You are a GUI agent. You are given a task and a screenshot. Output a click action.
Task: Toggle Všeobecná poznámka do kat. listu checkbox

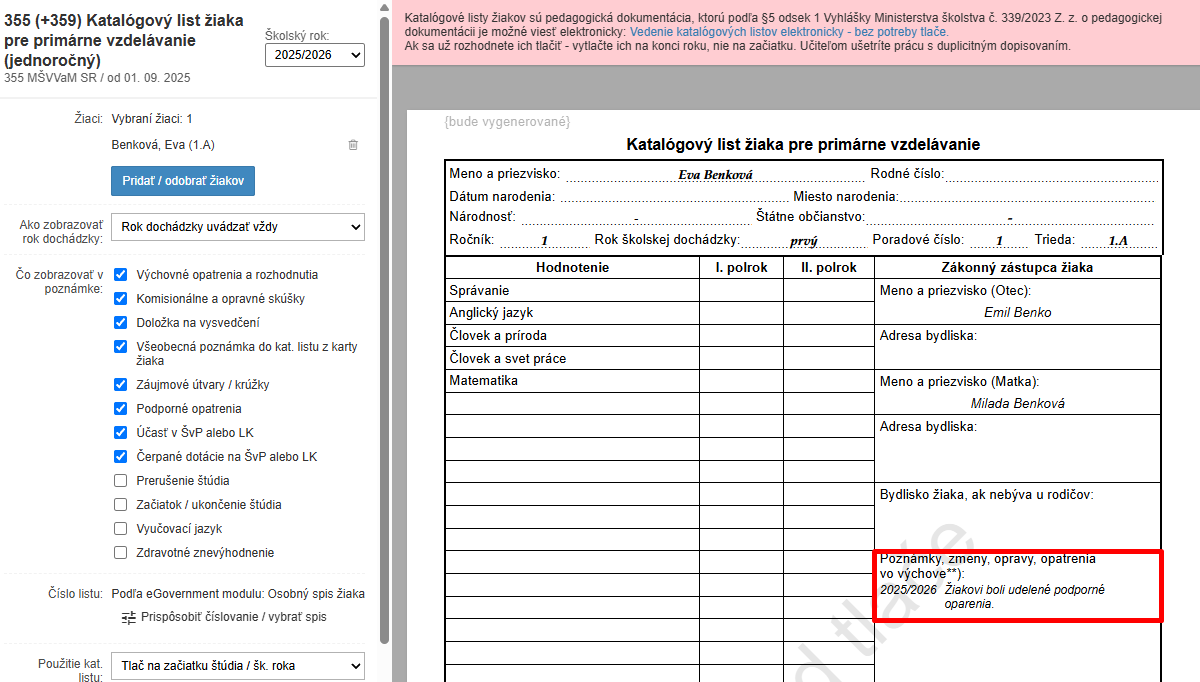coord(120,346)
